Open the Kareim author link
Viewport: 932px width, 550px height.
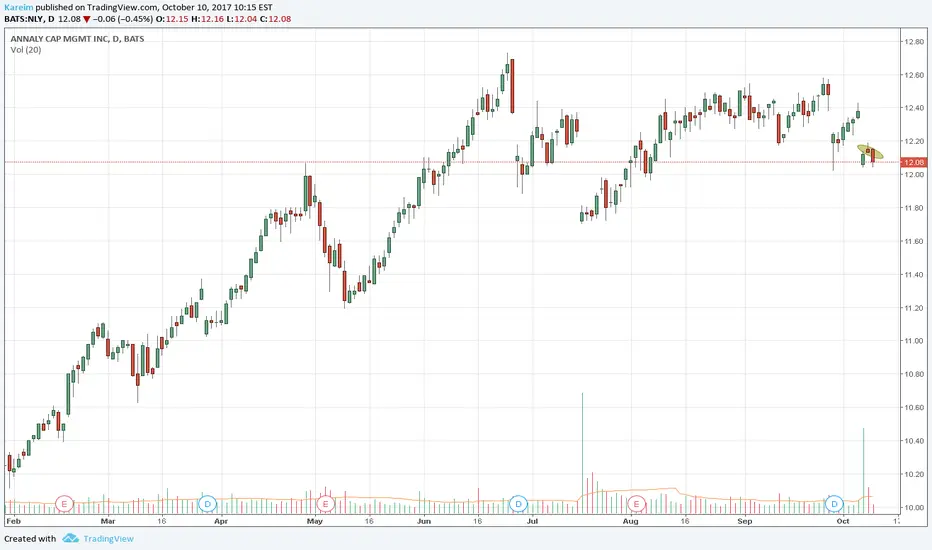click(18, 8)
